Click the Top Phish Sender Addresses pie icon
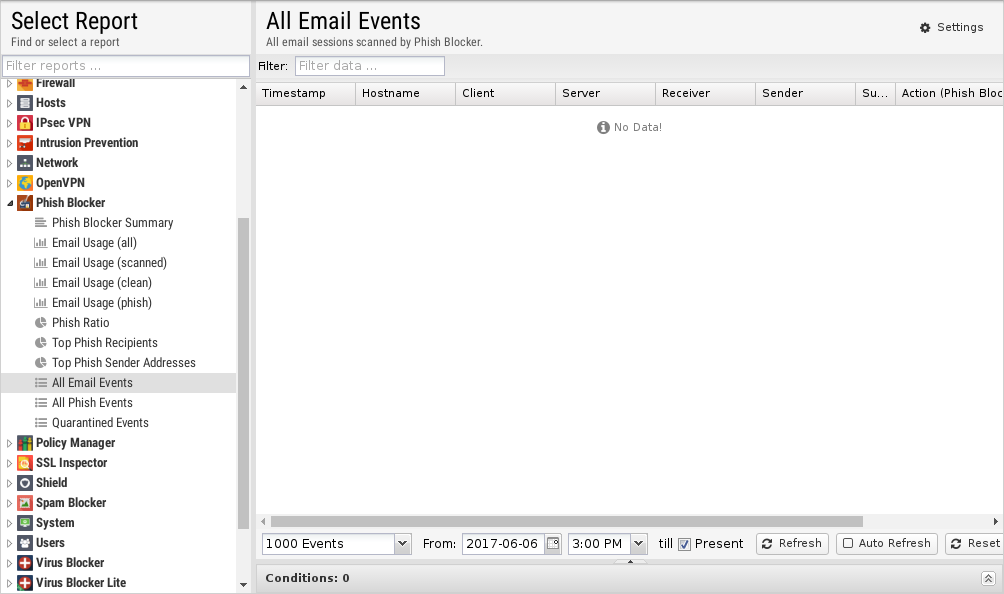 pos(40,362)
